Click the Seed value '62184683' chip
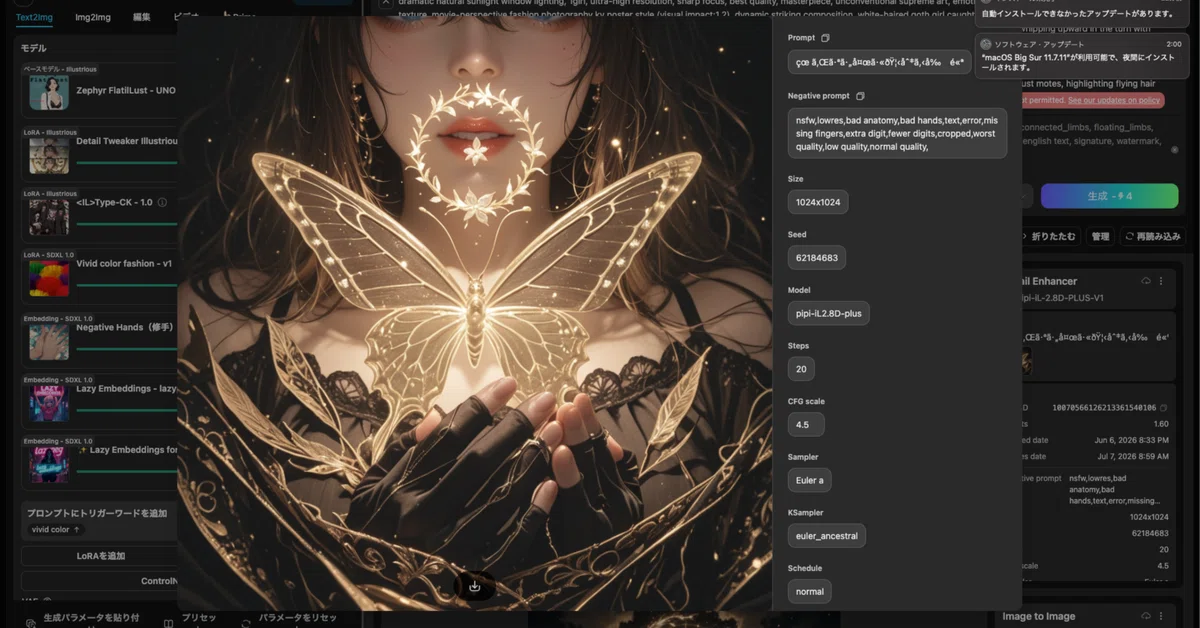 pyautogui.click(x=817, y=257)
